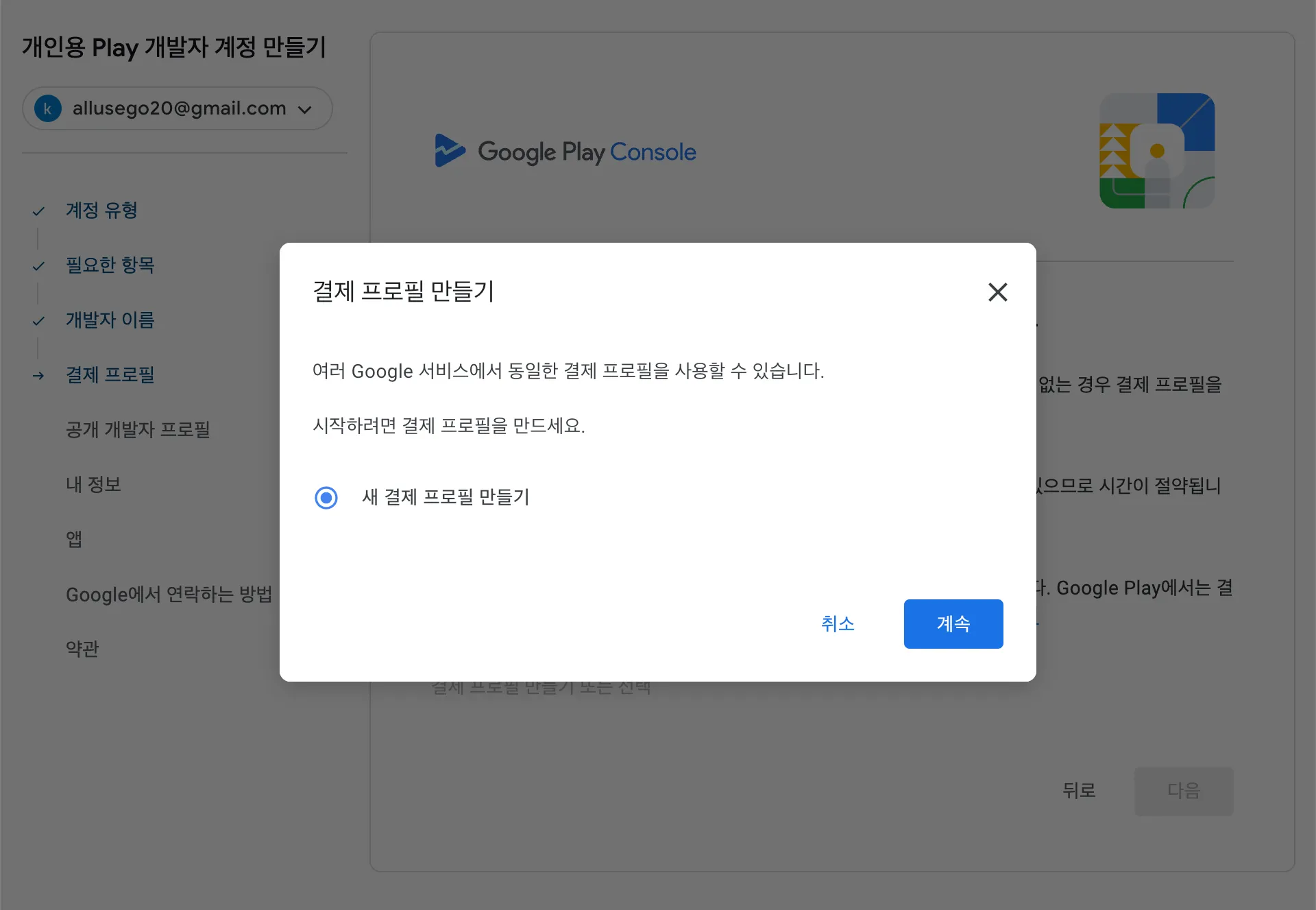The width and height of the screenshot is (1316, 910).
Task: Click the account avatar 'k' icon
Action: [x=48, y=108]
